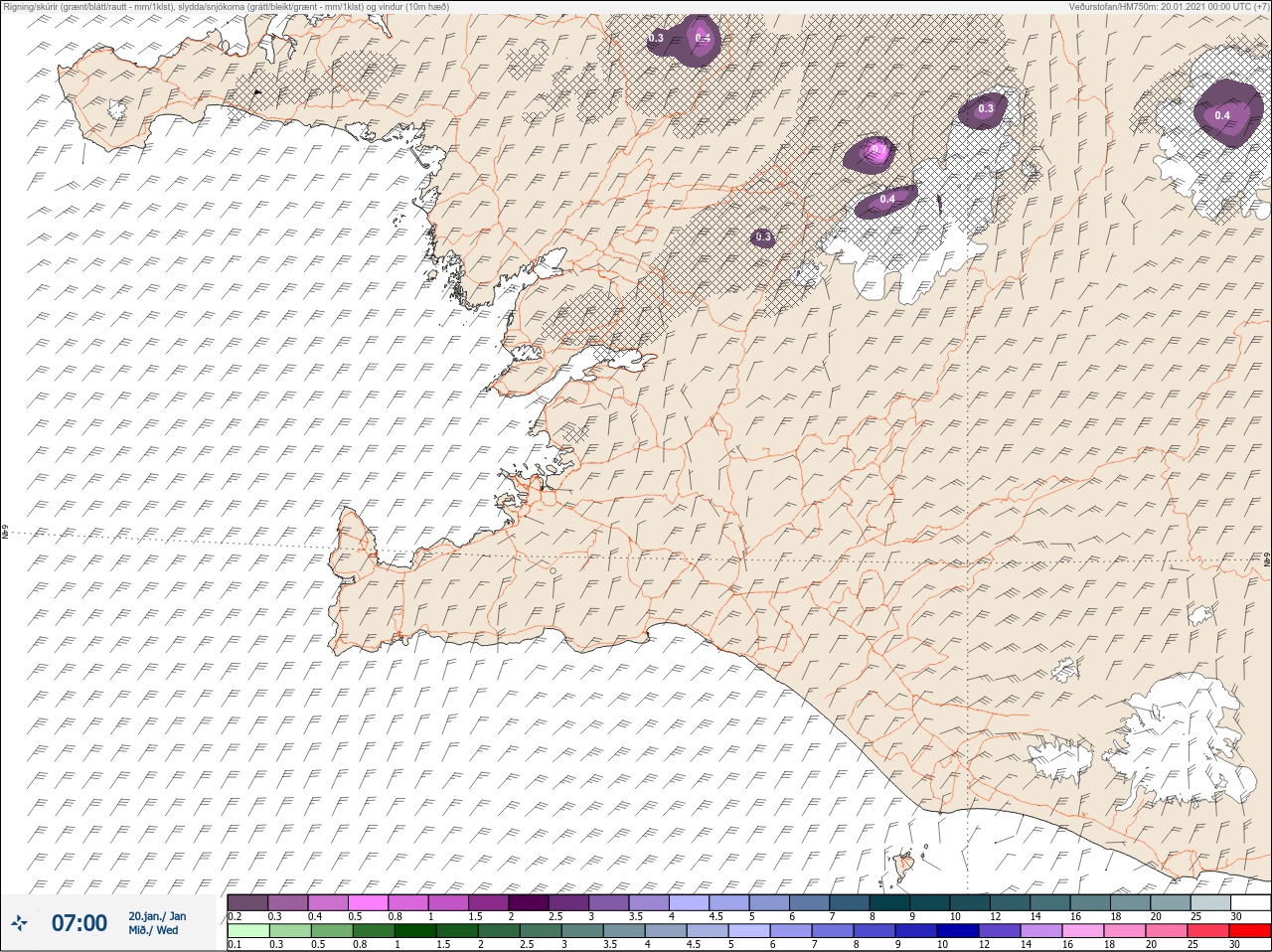This screenshot has height=952, width=1272.
Task: Click the darkest purple 2–2.5 swatch, top legend row
Action: pyautogui.click(x=531, y=901)
